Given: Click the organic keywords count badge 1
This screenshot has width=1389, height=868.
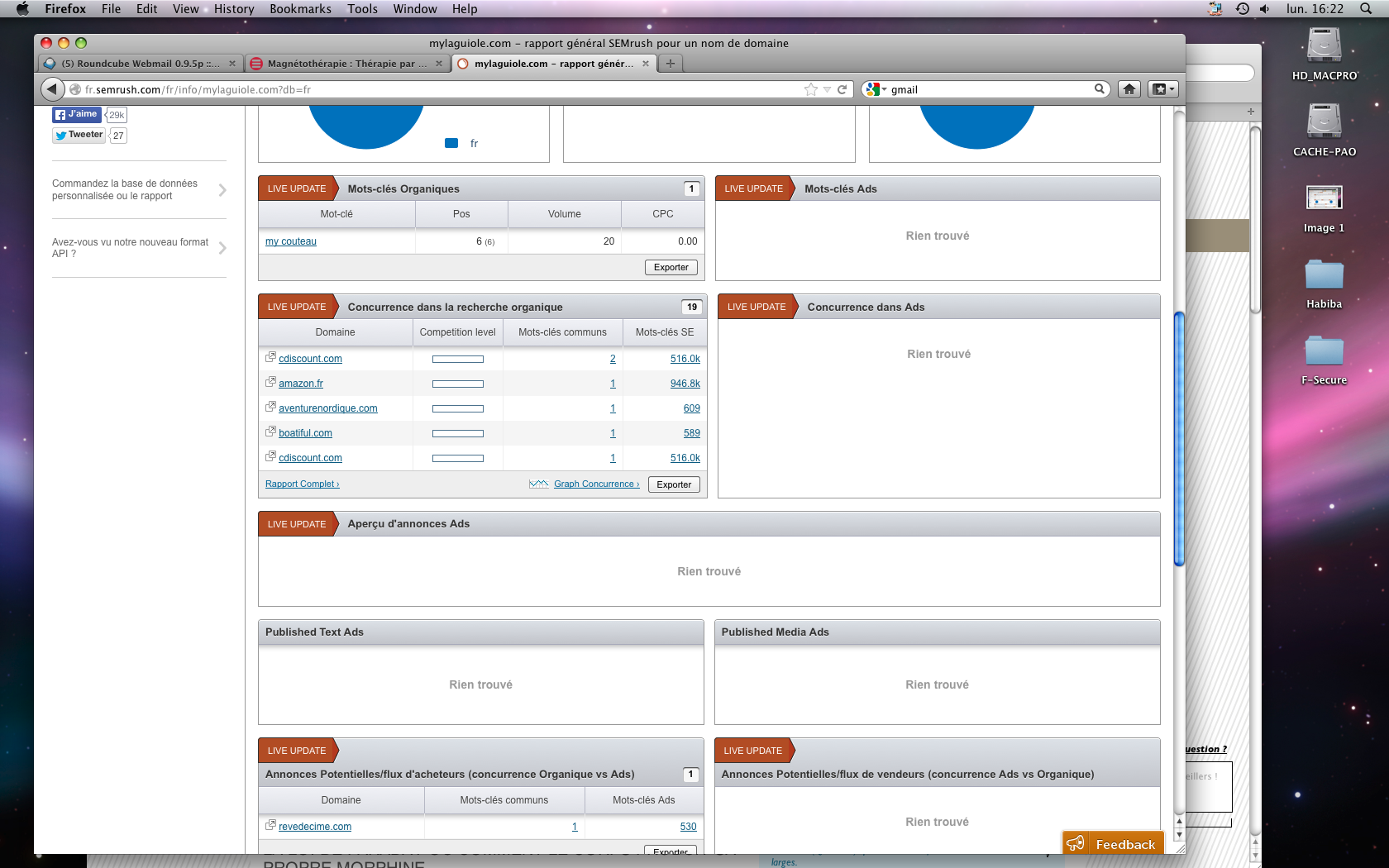Looking at the screenshot, I should click(692, 188).
